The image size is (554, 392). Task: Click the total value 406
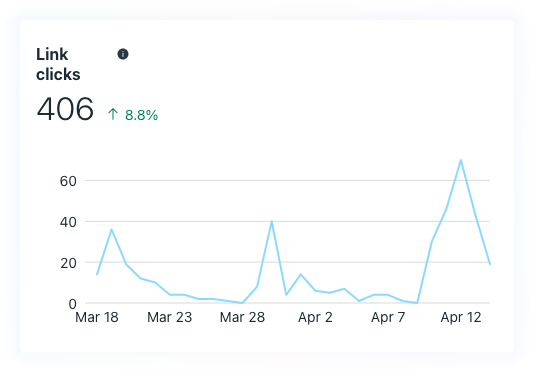point(65,109)
